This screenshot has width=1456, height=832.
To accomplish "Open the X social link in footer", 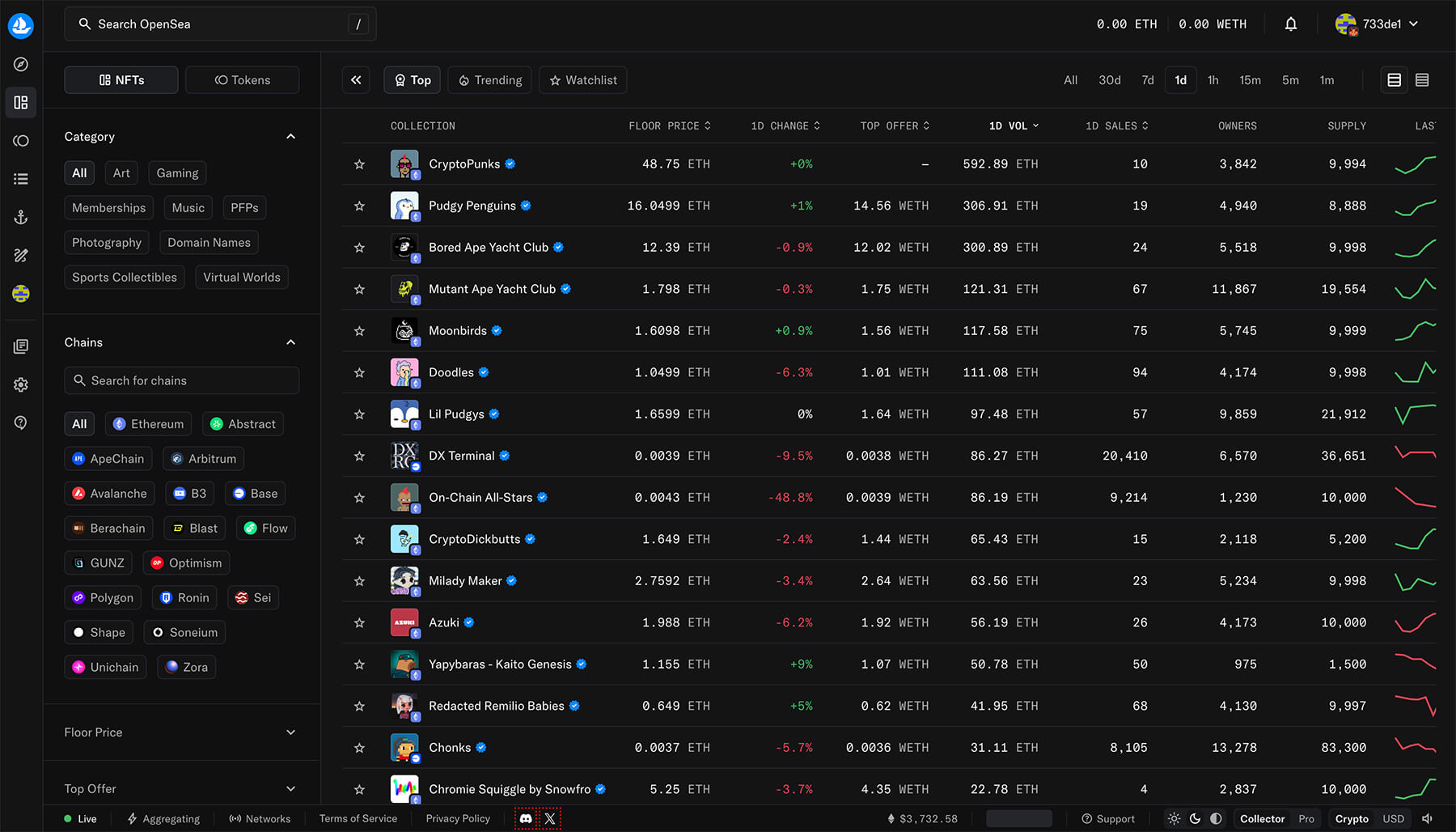I will 550,818.
